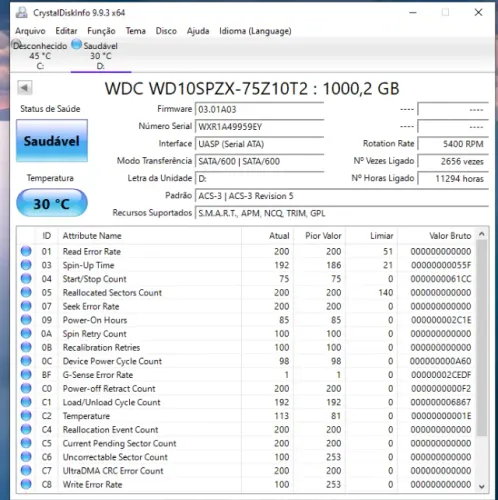Click the Attribute Name column header
Screen dimensions: 498x500
coord(150,236)
